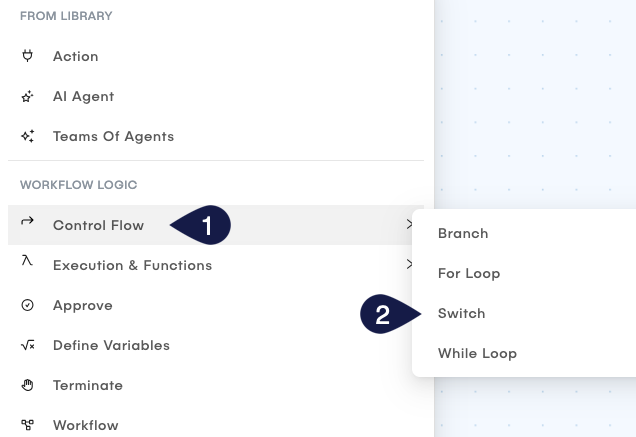Click the Approve checkmark circle icon

pyautogui.click(x=28, y=305)
